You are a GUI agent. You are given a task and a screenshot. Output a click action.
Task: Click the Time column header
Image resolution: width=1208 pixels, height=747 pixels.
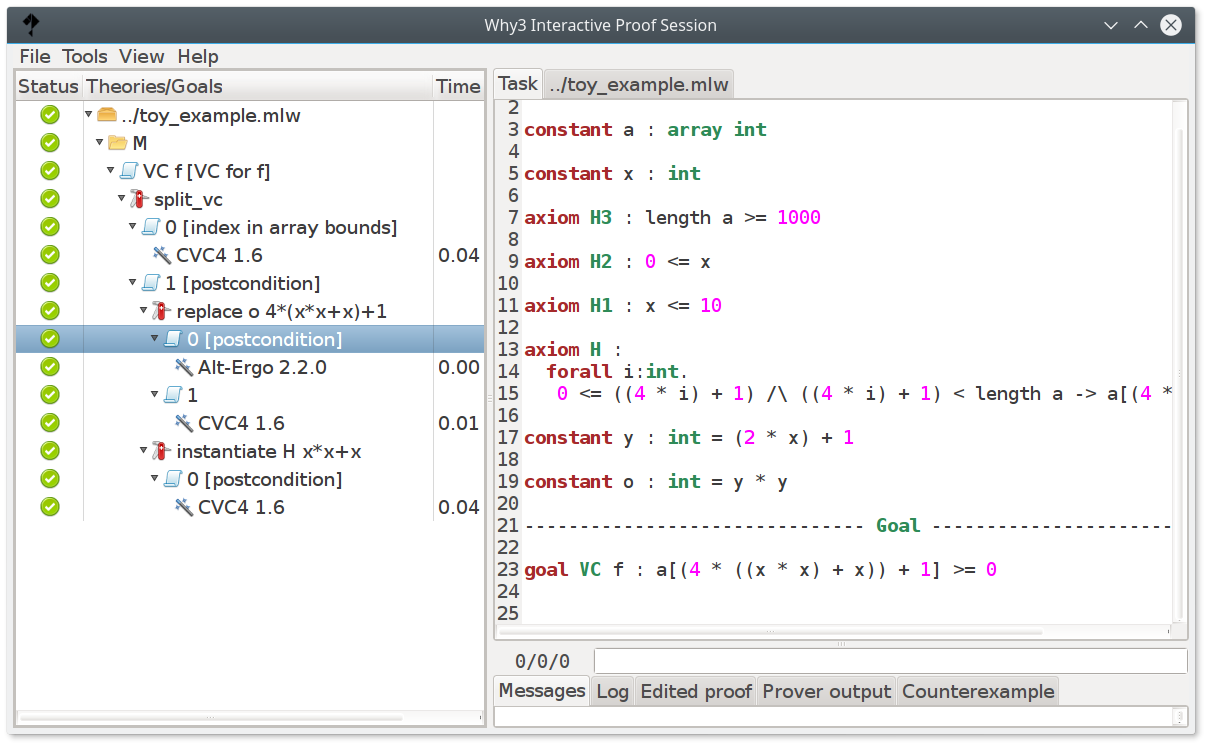458,87
